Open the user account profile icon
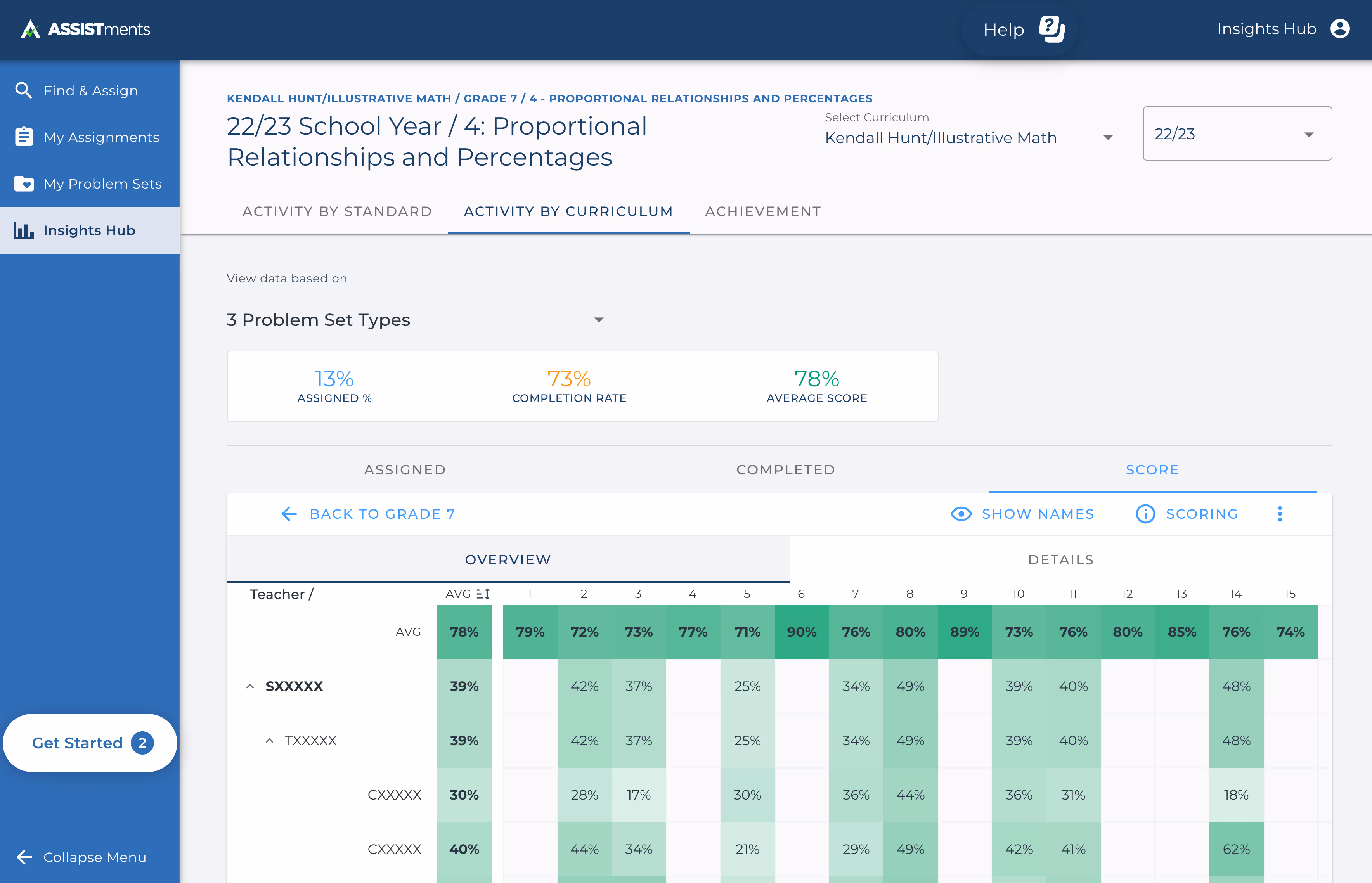 (x=1340, y=29)
